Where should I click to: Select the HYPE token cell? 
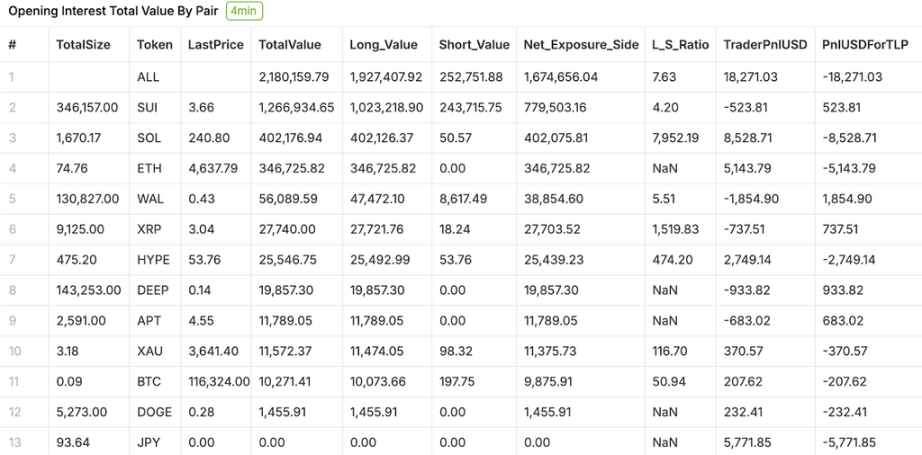pyautogui.click(x=153, y=259)
